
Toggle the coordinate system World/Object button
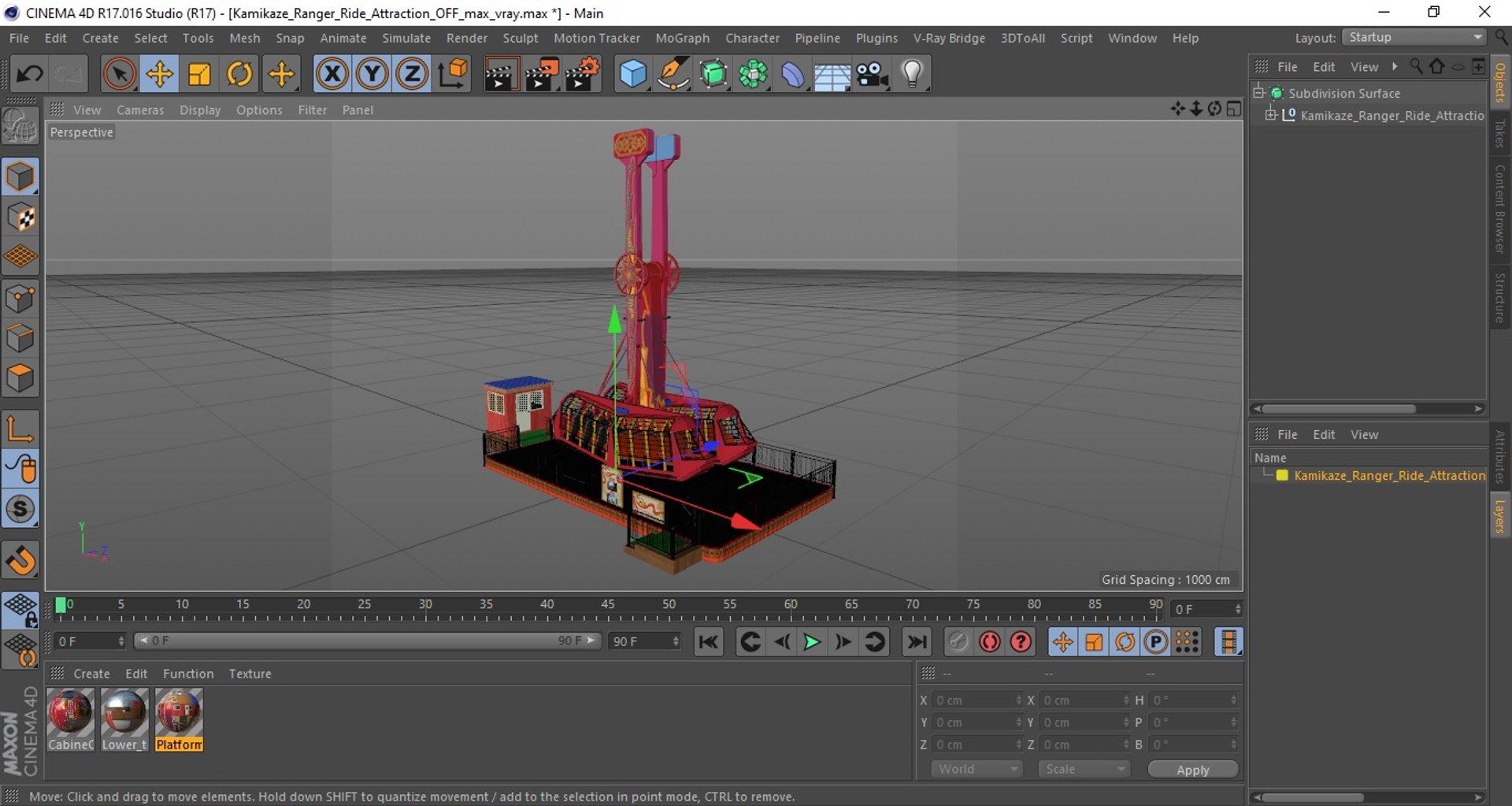tap(453, 74)
